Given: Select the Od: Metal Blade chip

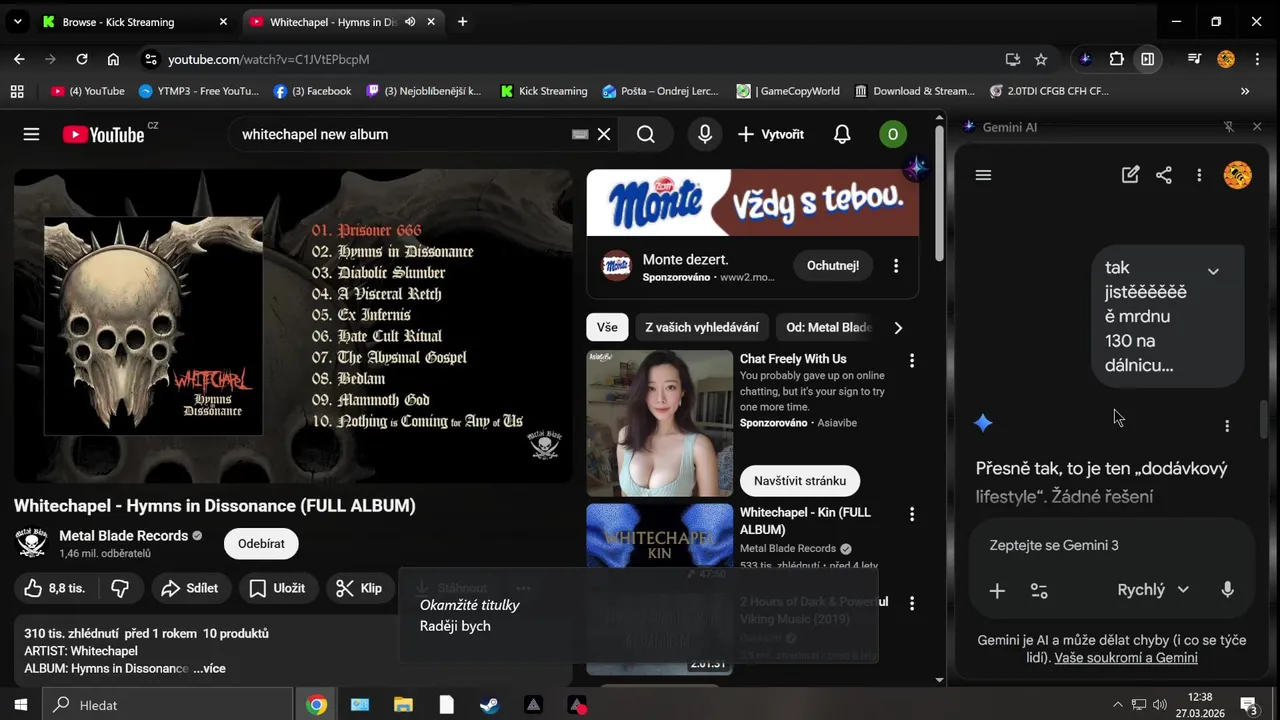Looking at the screenshot, I should click(x=828, y=327).
